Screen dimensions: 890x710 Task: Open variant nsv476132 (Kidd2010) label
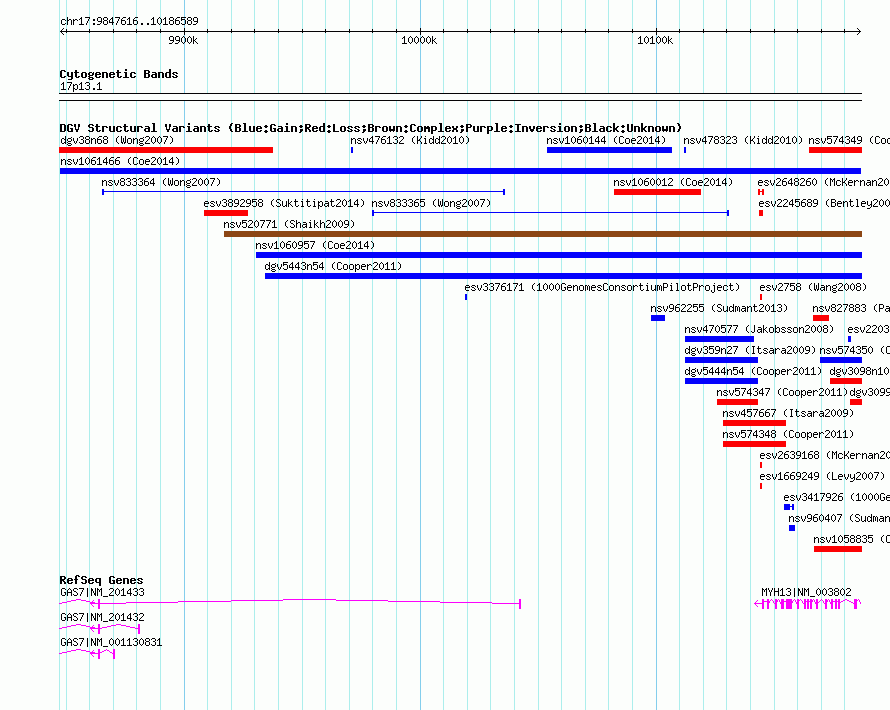click(x=410, y=140)
